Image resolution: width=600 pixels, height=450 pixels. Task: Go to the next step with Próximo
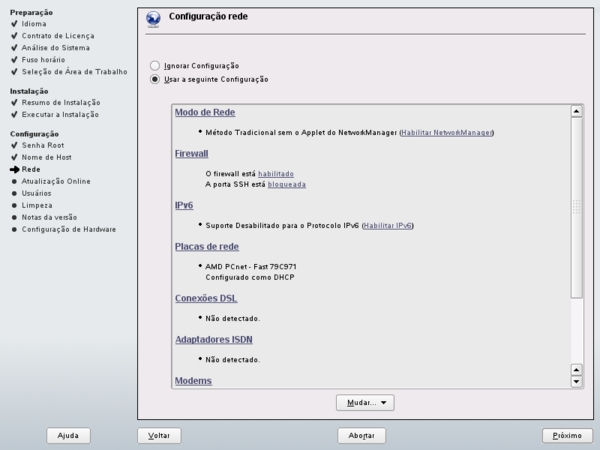[567, 435]
